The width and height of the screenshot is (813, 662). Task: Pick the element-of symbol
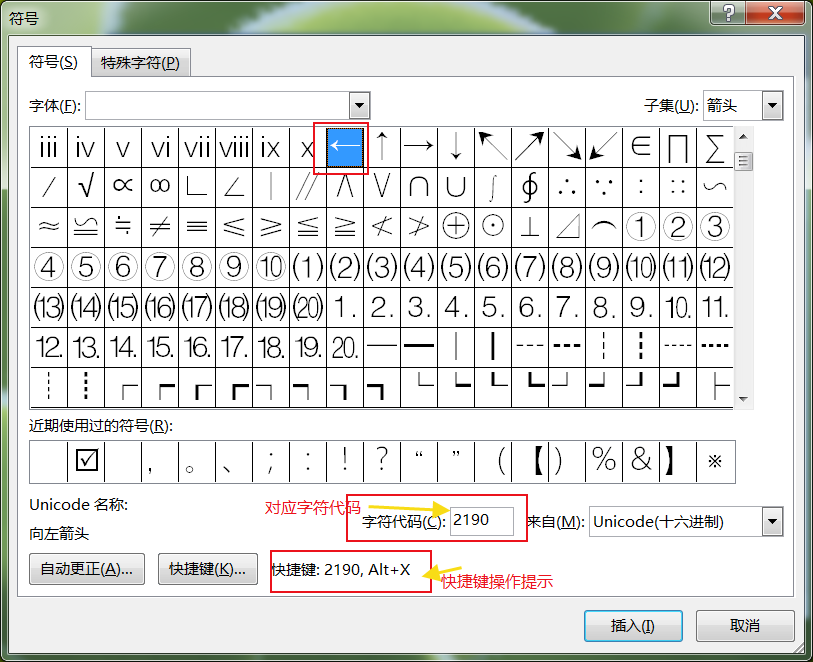pos(640,148)
